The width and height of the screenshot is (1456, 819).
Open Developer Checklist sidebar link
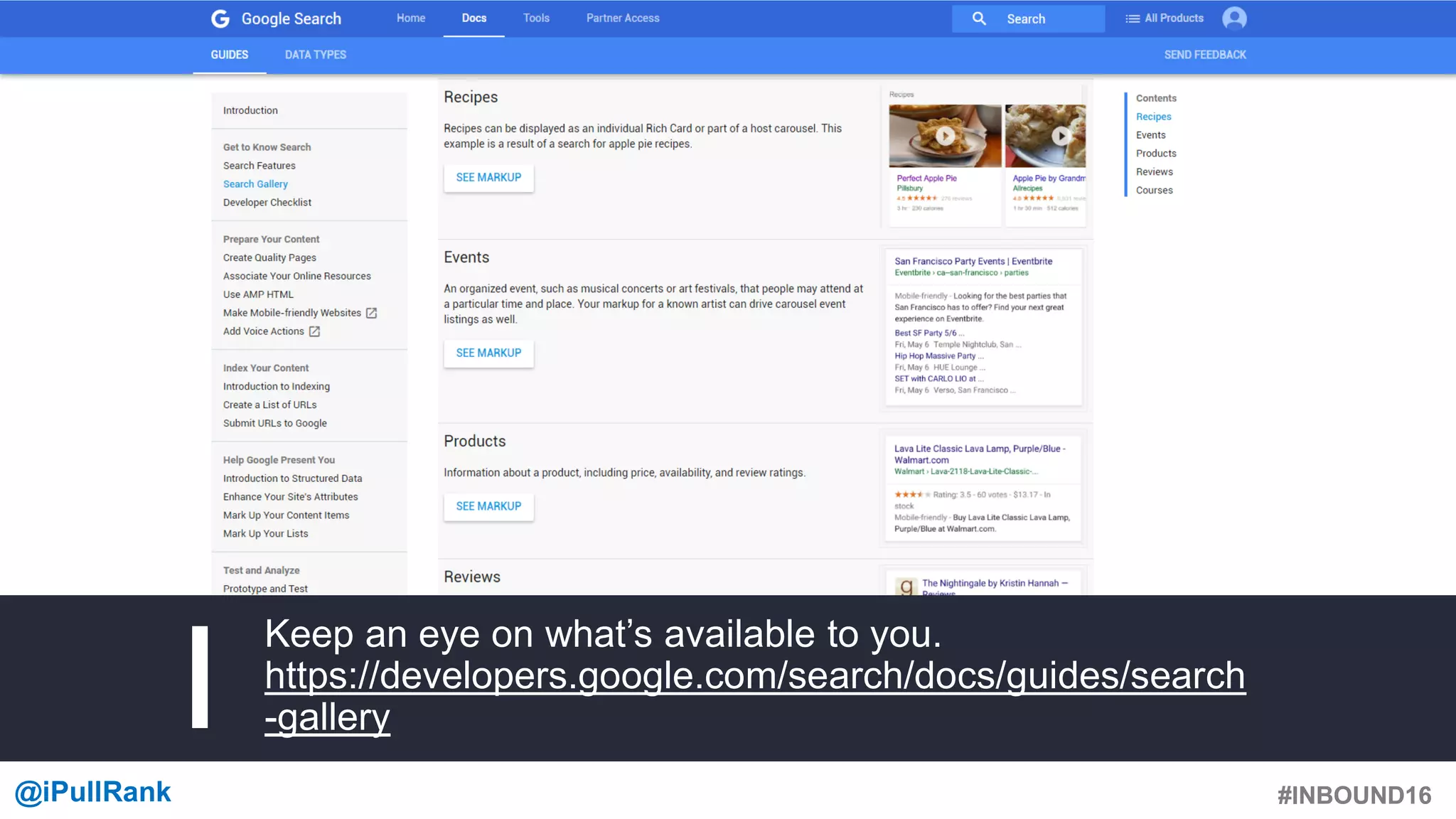pos(267,203)
